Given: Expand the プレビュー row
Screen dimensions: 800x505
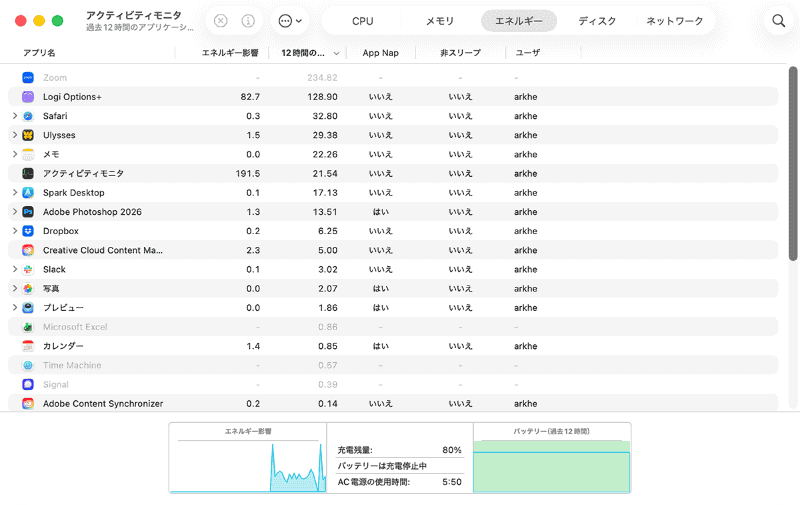Looking at the screenshot, I should pyautogui.click(x=15, y=308).
